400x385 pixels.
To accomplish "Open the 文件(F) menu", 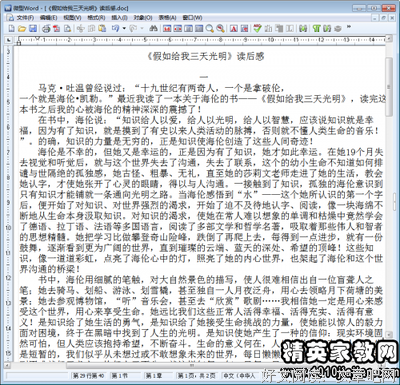I will tap(25, 18).
